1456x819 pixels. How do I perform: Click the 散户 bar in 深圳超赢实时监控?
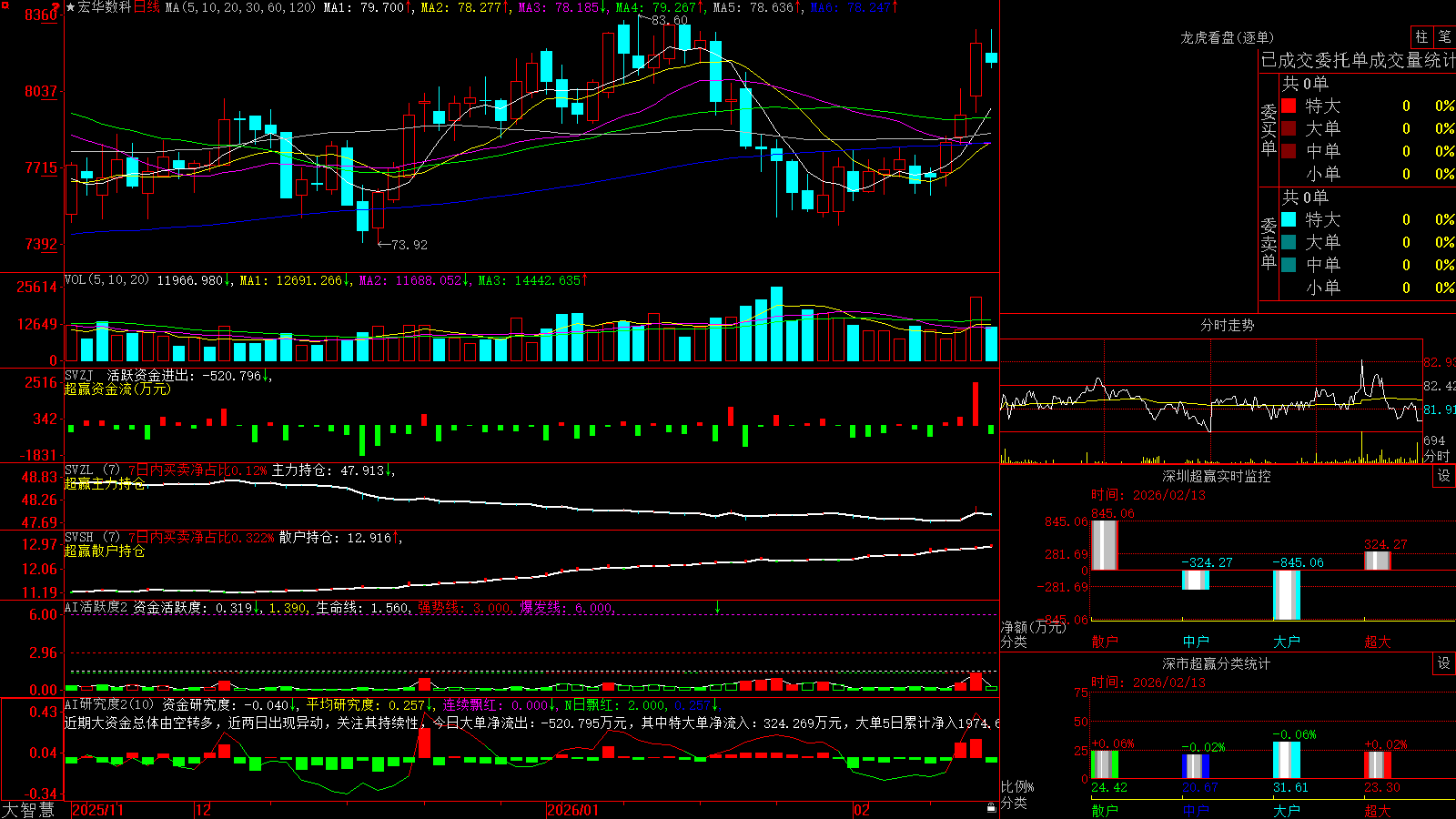pos(1105,545)
